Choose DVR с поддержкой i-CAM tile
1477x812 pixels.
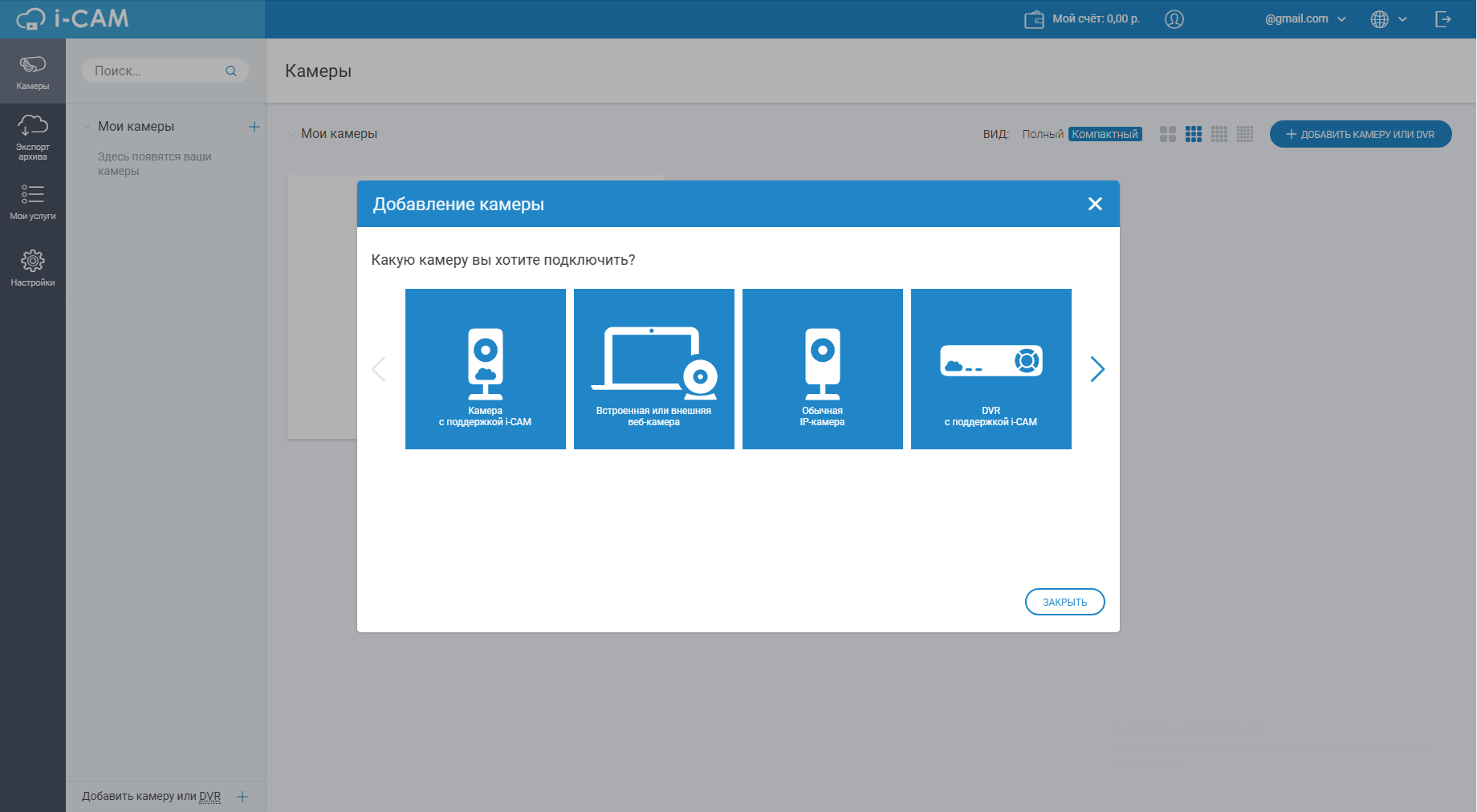coord(991,369)
